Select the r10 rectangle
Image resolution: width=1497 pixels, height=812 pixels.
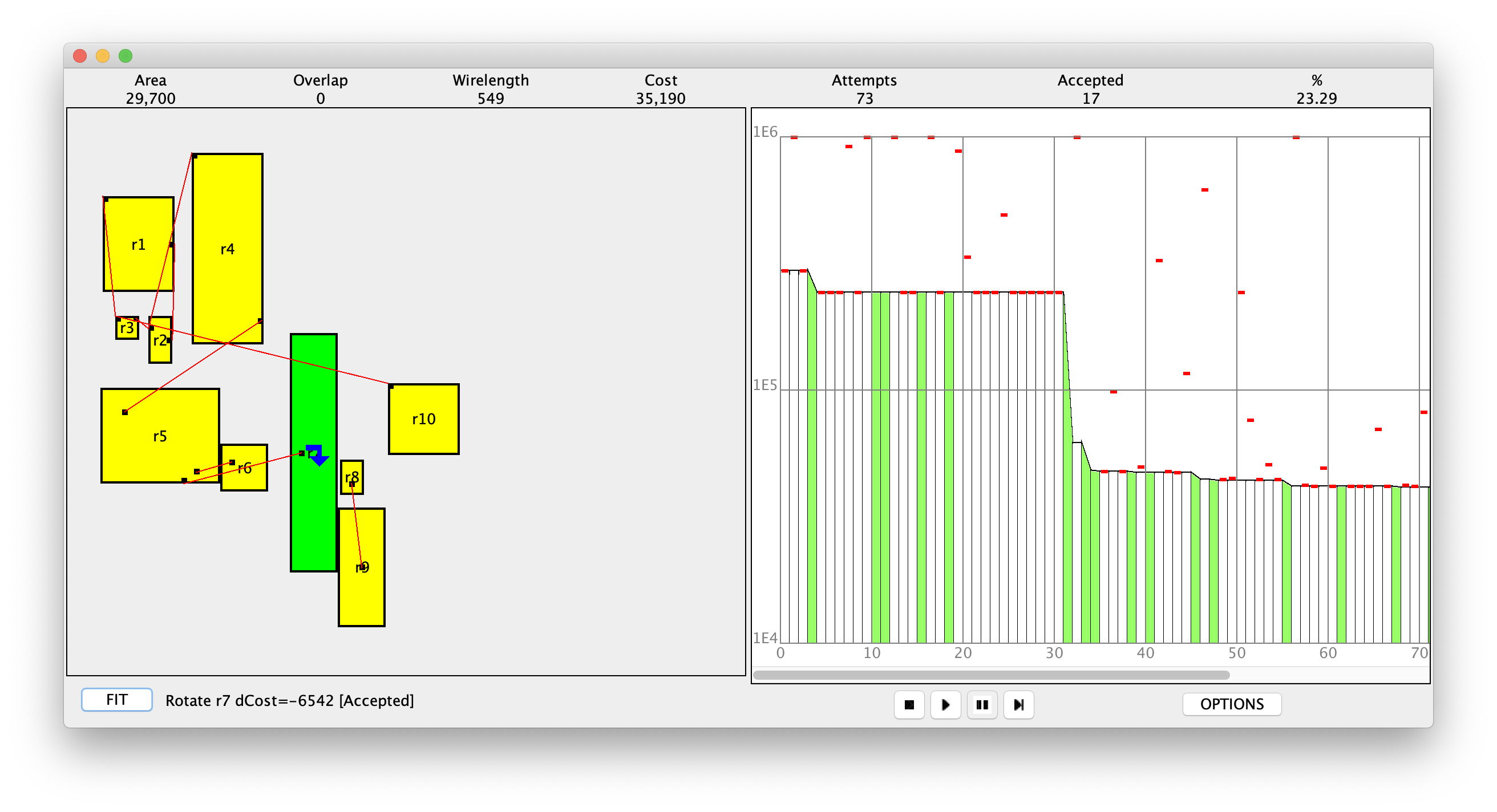click(x=424, y=419)
